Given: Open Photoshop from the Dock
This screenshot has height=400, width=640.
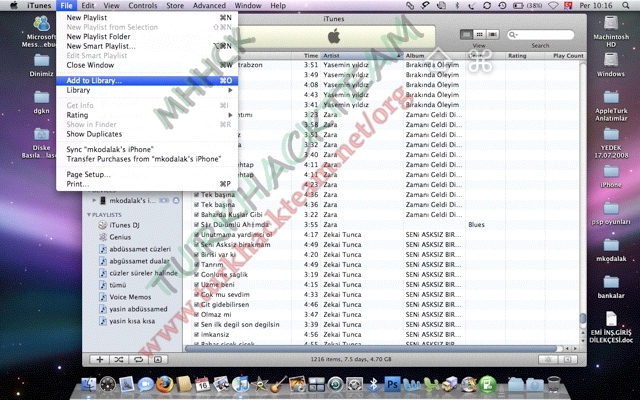Looking at the screenshot, I should tap(392, 384).
